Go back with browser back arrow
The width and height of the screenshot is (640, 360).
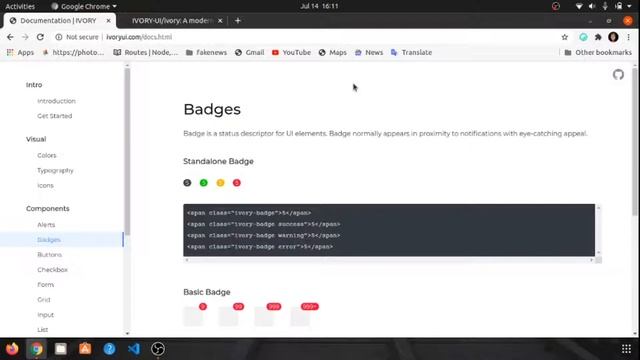[10, 37]
